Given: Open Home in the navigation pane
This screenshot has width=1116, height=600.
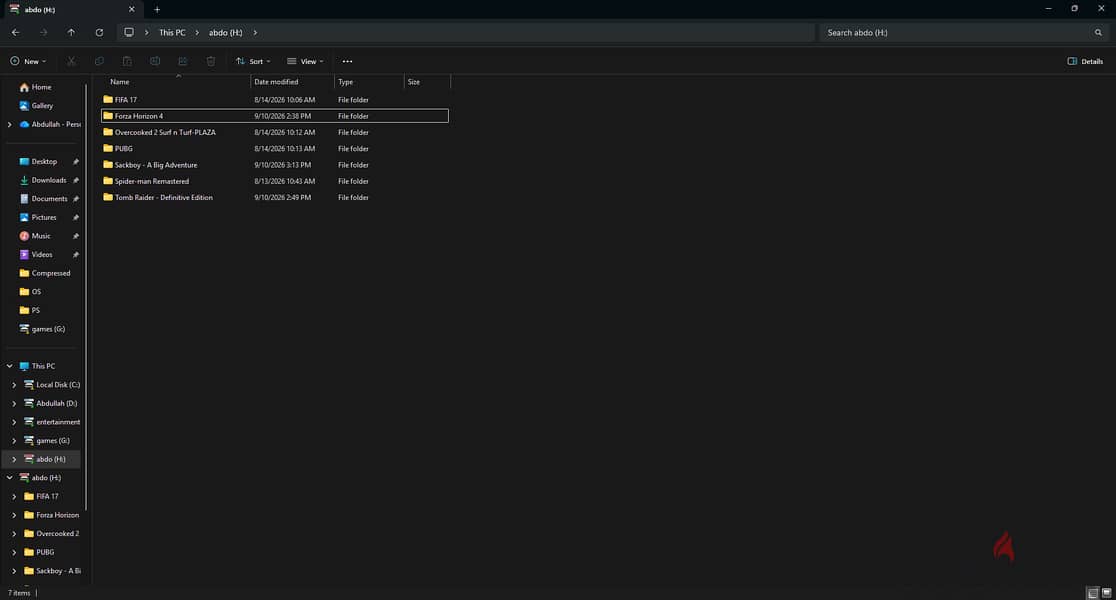Looking at the screenshot, I should (x=36, y=88).
